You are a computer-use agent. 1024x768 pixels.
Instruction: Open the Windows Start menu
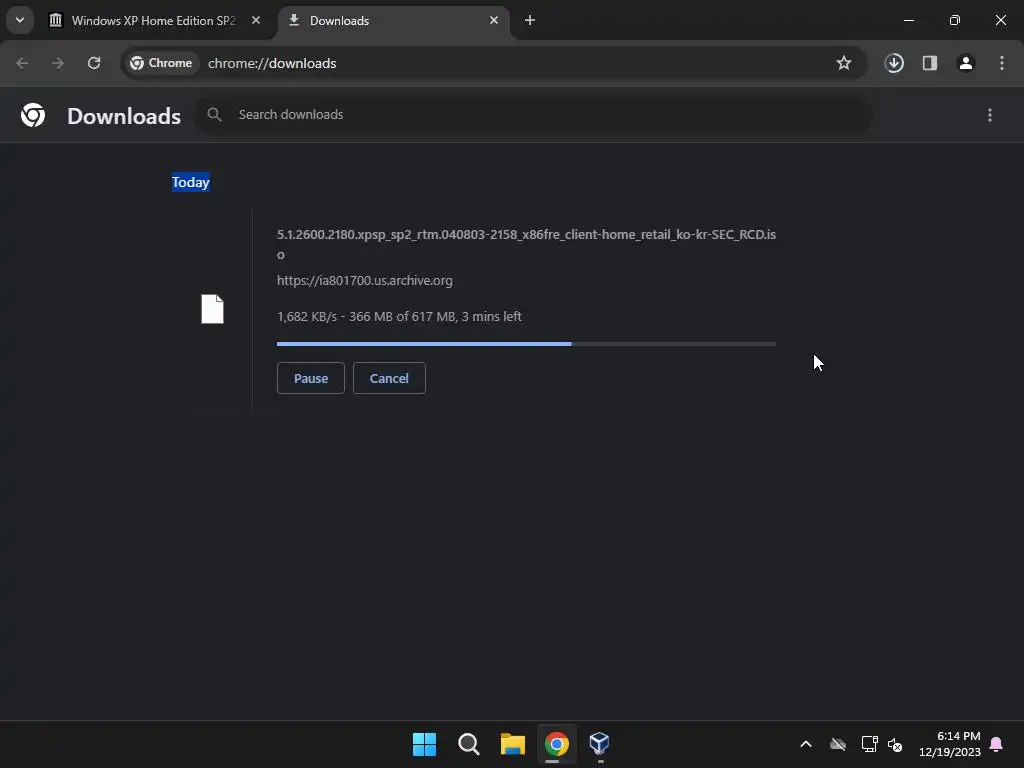coord(424,744)
